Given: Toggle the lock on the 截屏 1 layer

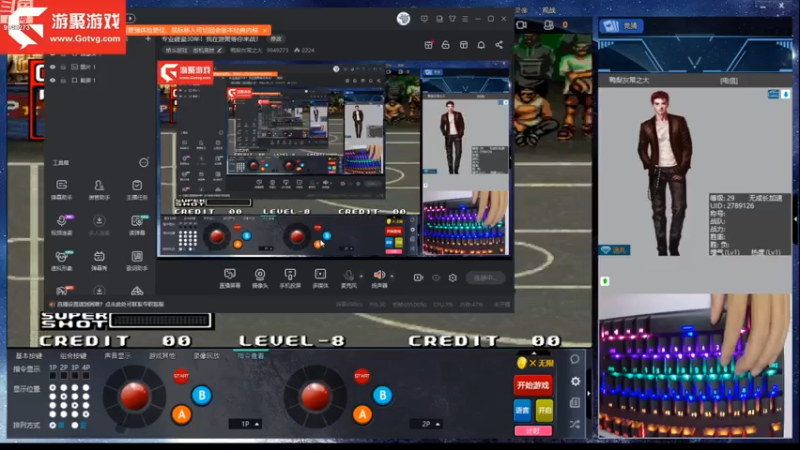Looking at the screenshot, I should pyautogui.click(x=63, y=80).
